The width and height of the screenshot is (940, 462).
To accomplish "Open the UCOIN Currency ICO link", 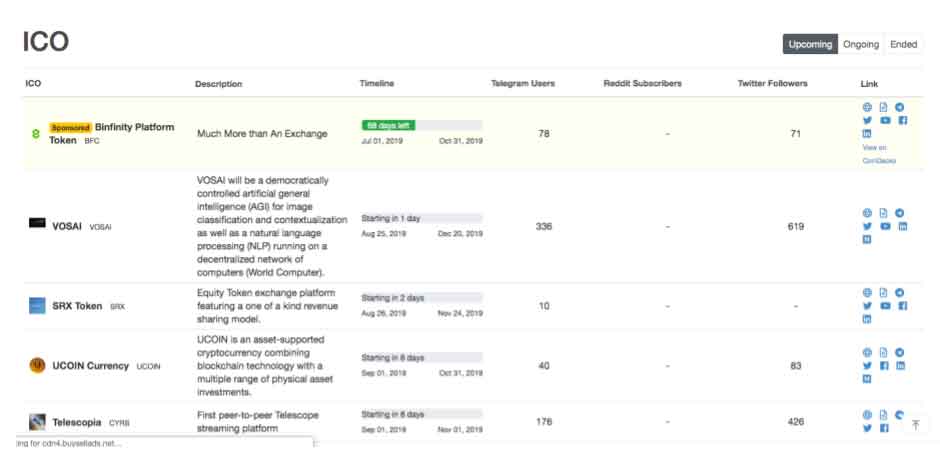I will (x=91, y=366).
